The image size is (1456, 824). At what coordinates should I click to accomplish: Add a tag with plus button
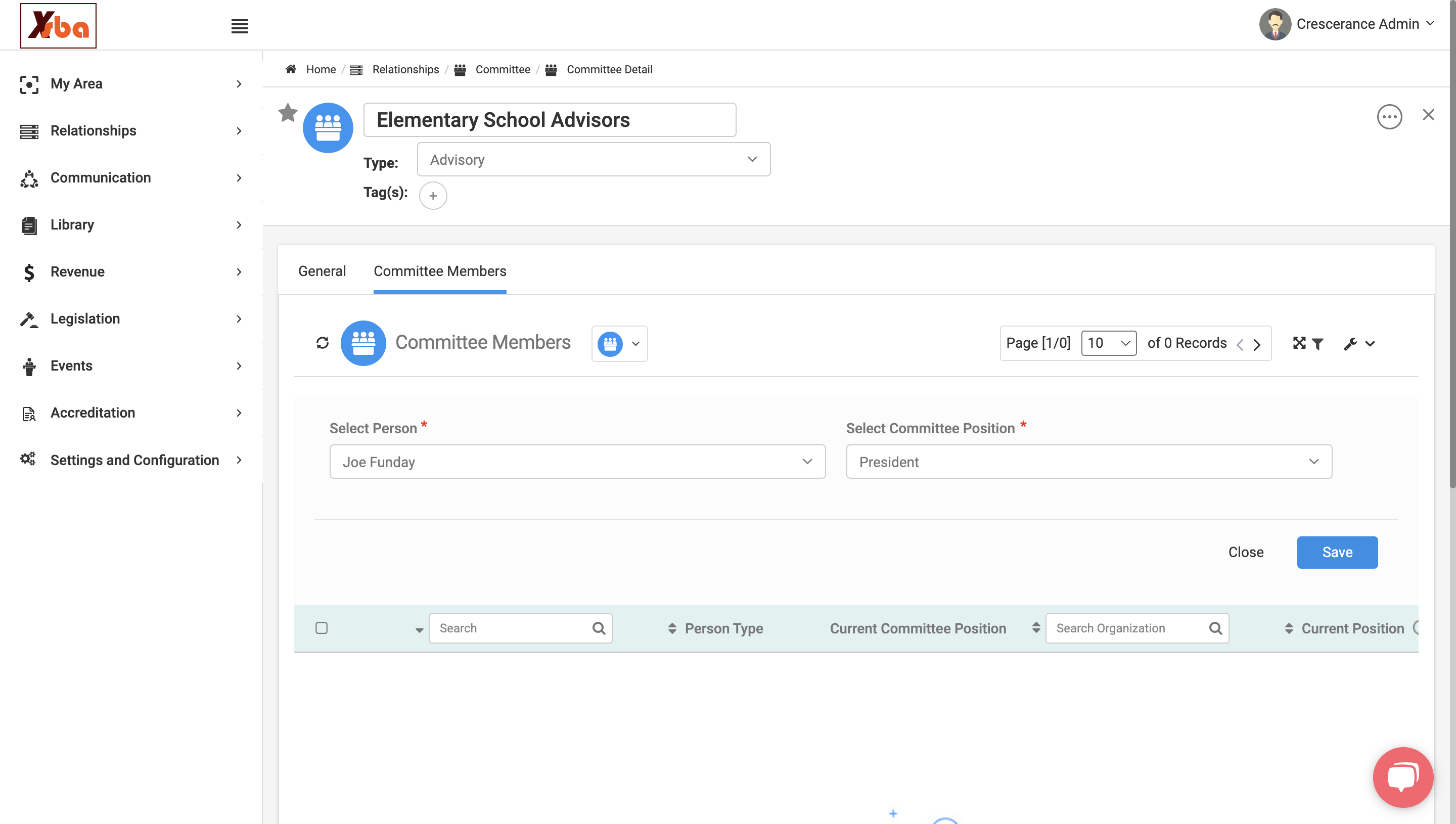[433, 196]
